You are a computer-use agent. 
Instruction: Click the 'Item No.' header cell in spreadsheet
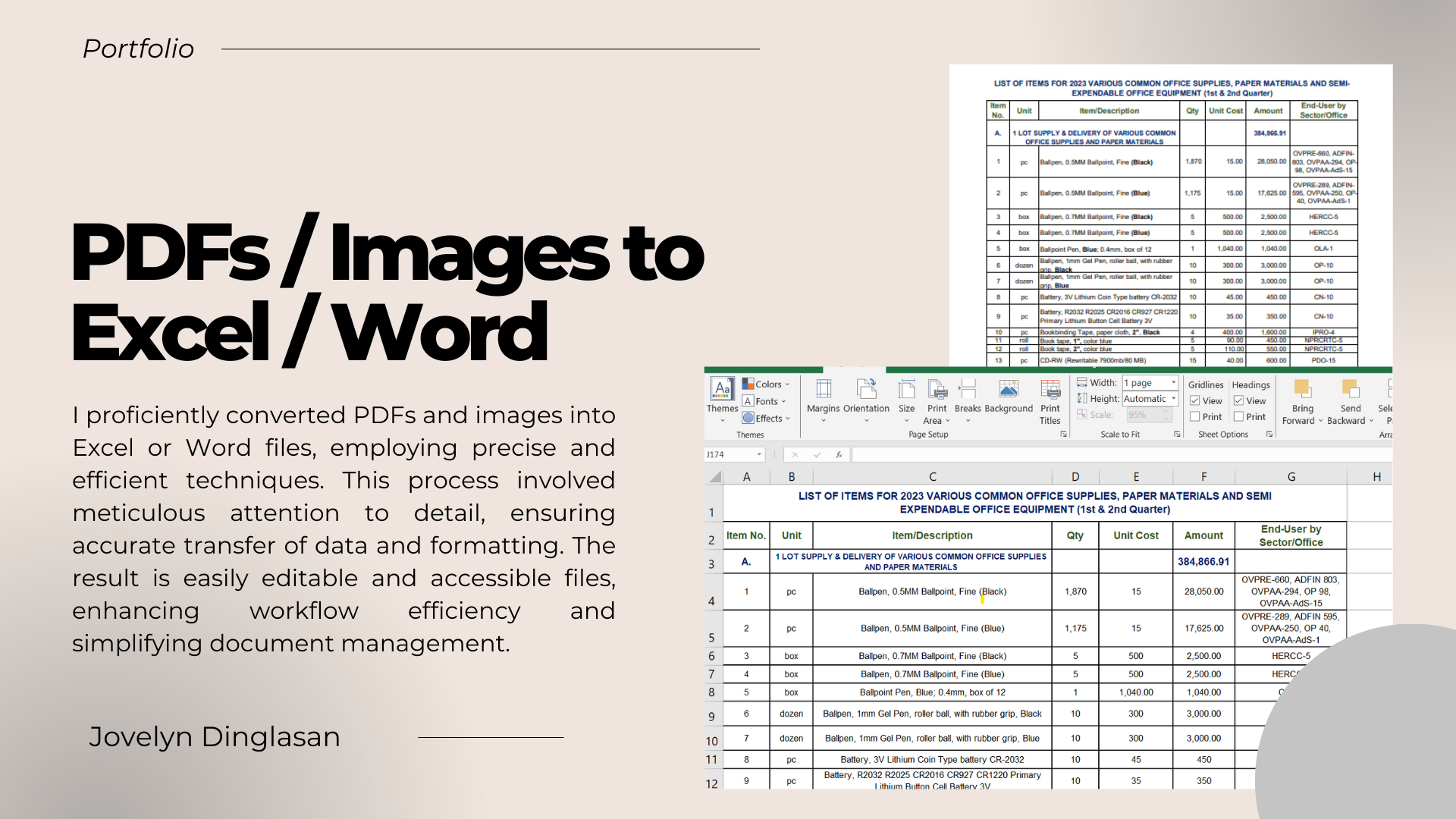click(x=746, y=535)
